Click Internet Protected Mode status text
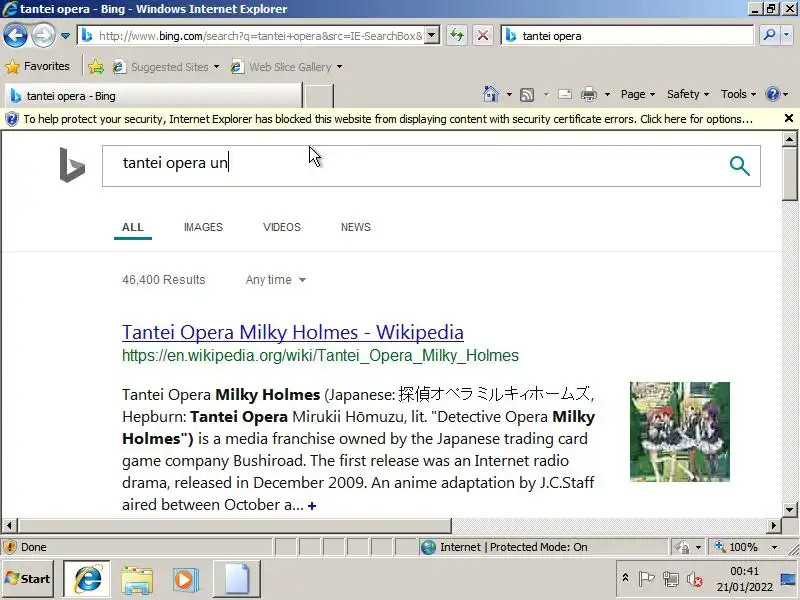 tap(513, 547)
